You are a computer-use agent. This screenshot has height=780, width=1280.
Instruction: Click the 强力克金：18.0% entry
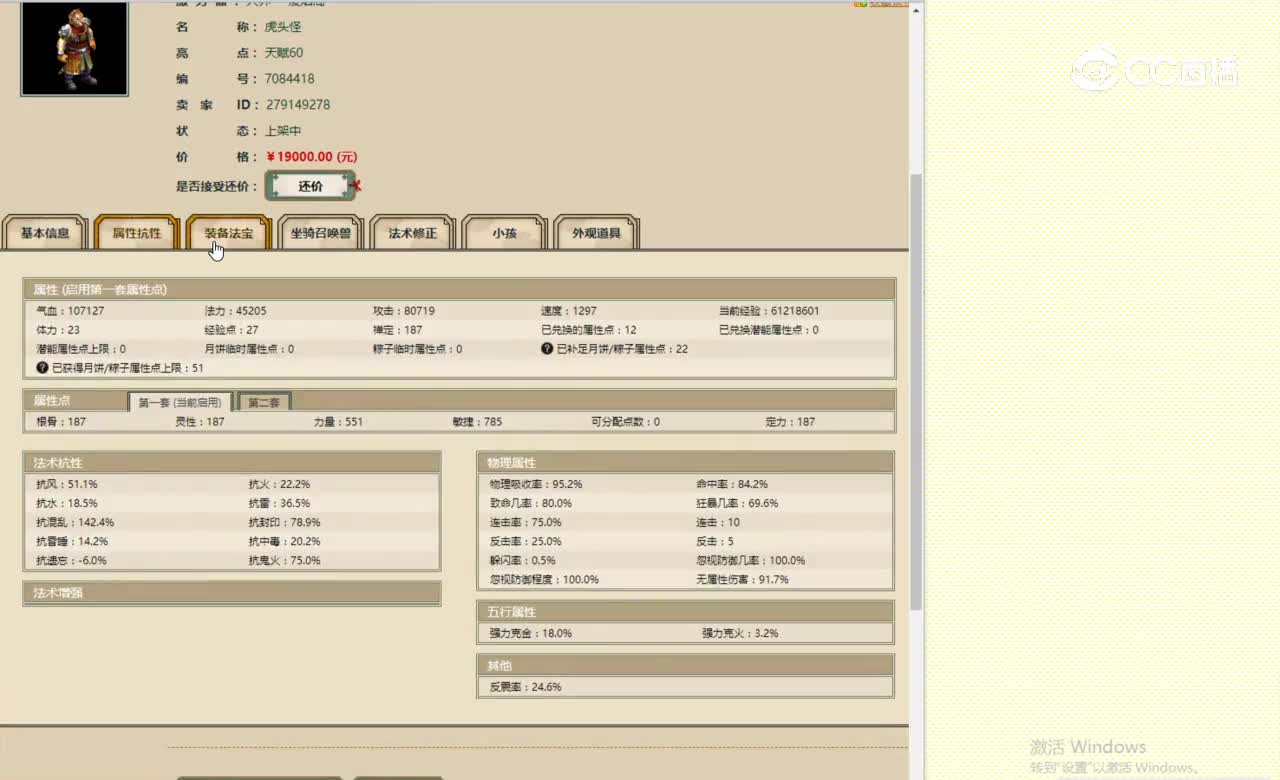(531, 634)
